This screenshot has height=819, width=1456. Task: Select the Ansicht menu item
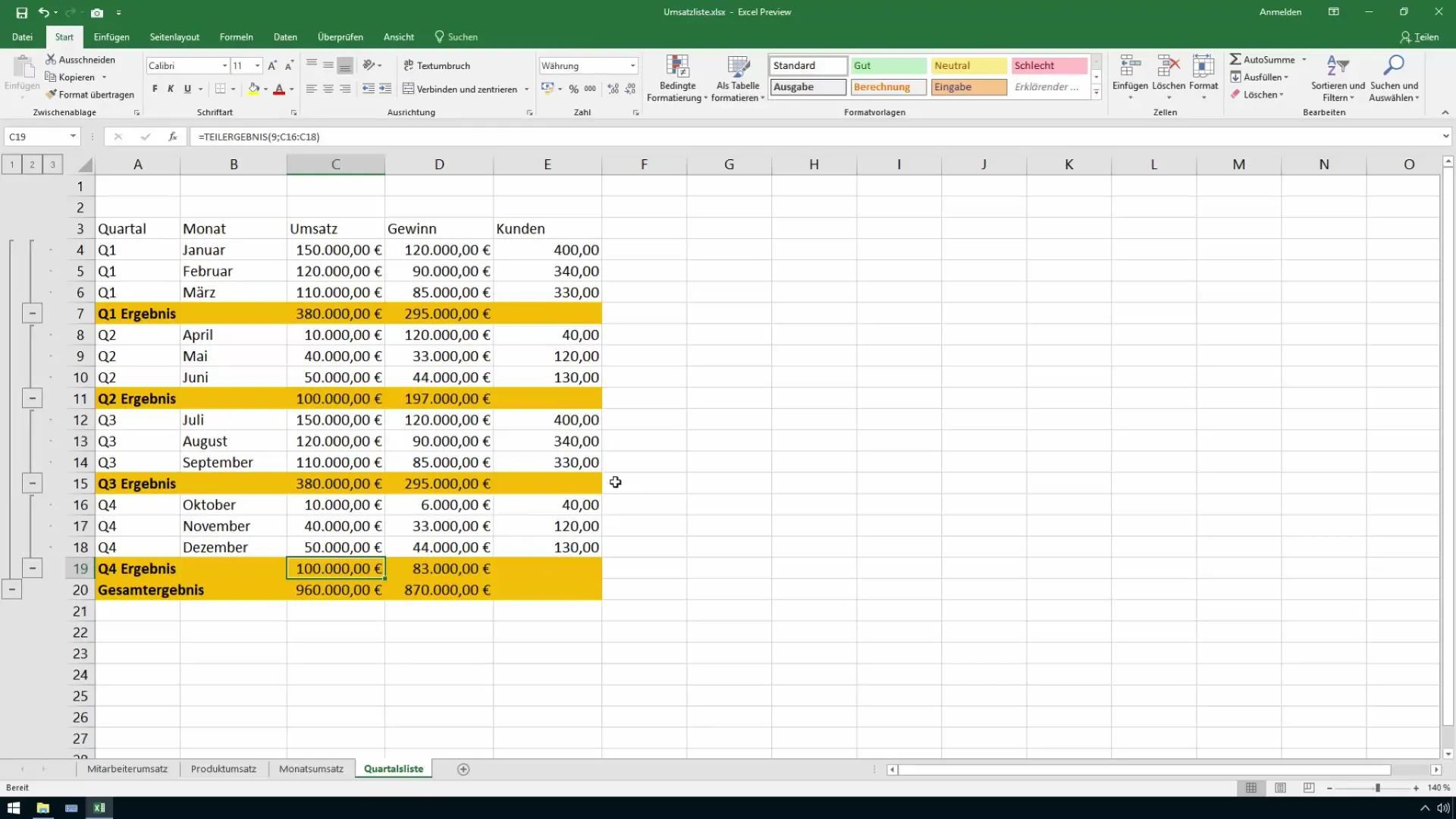tap(398, 37)
